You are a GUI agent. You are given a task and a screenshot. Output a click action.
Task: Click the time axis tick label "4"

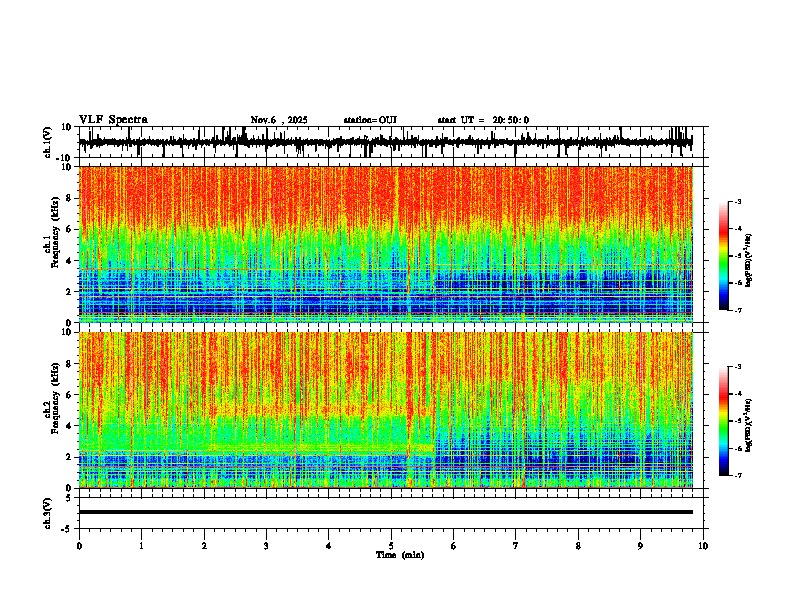[329, 545]
